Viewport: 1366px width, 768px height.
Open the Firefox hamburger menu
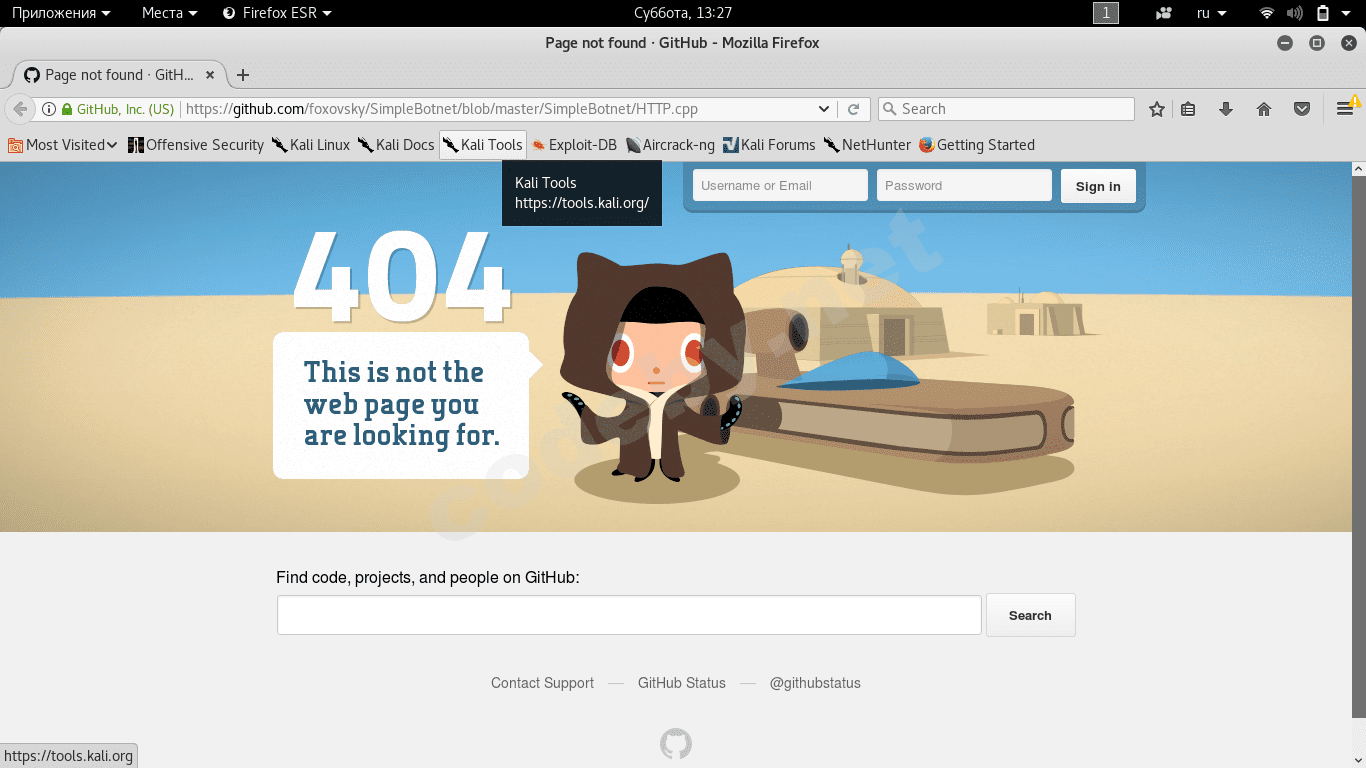[1346, 109]
